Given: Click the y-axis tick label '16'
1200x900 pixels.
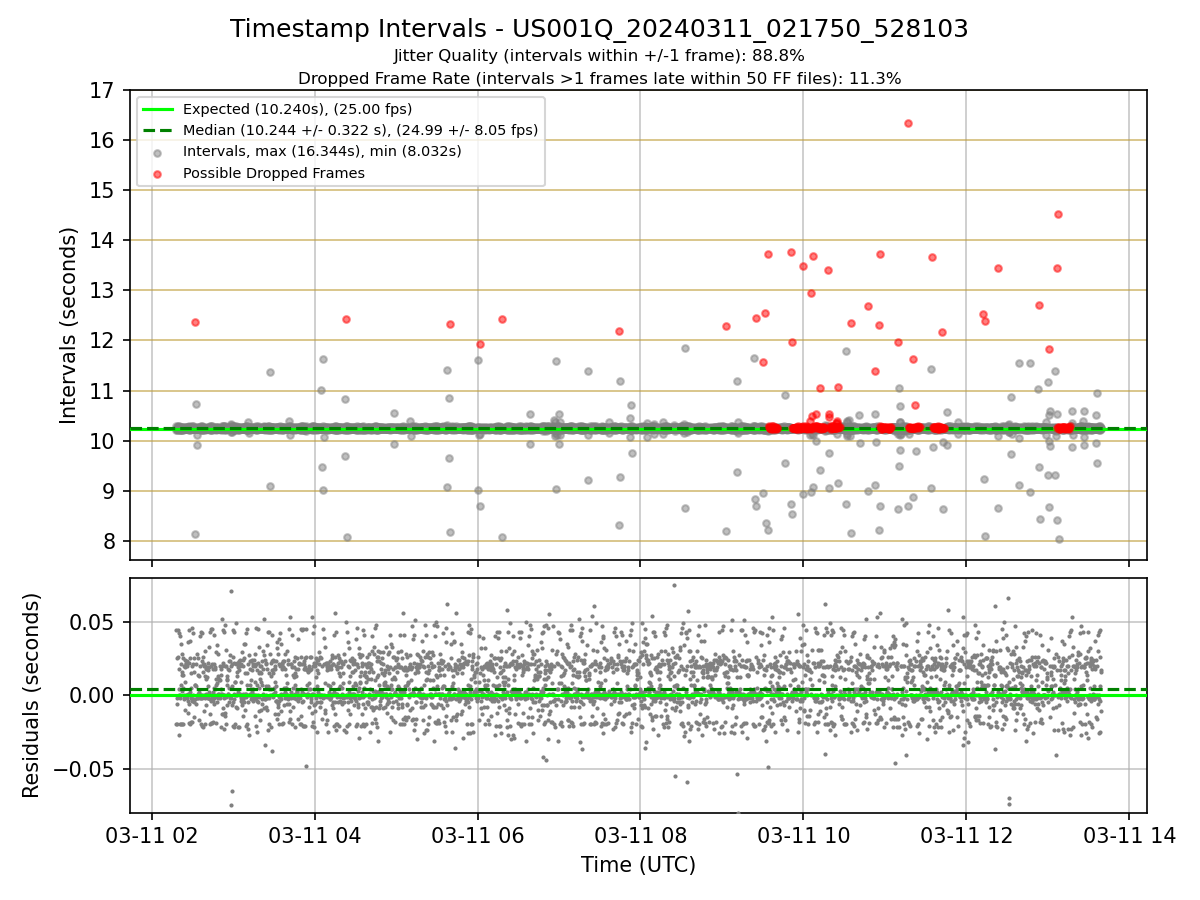Looking at the screenshot, I should [104, 141].
